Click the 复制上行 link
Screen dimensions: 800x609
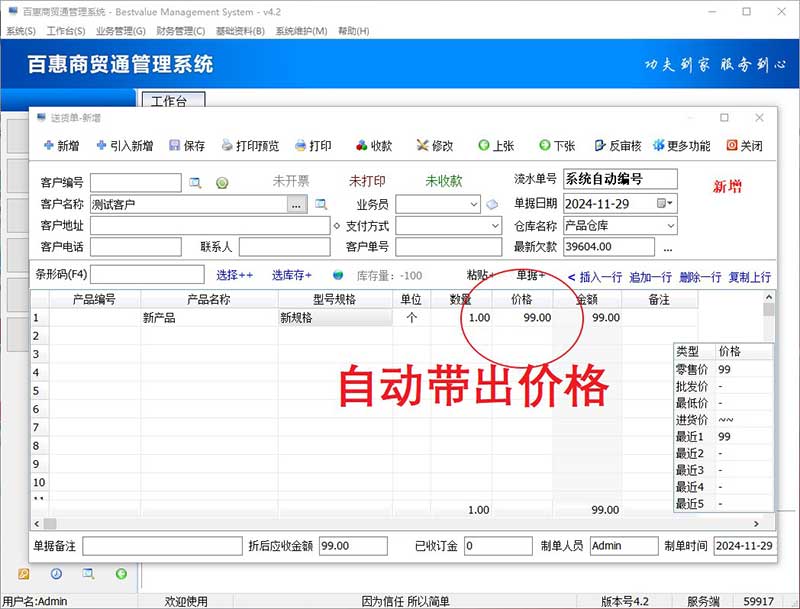[x=749, y=277]
